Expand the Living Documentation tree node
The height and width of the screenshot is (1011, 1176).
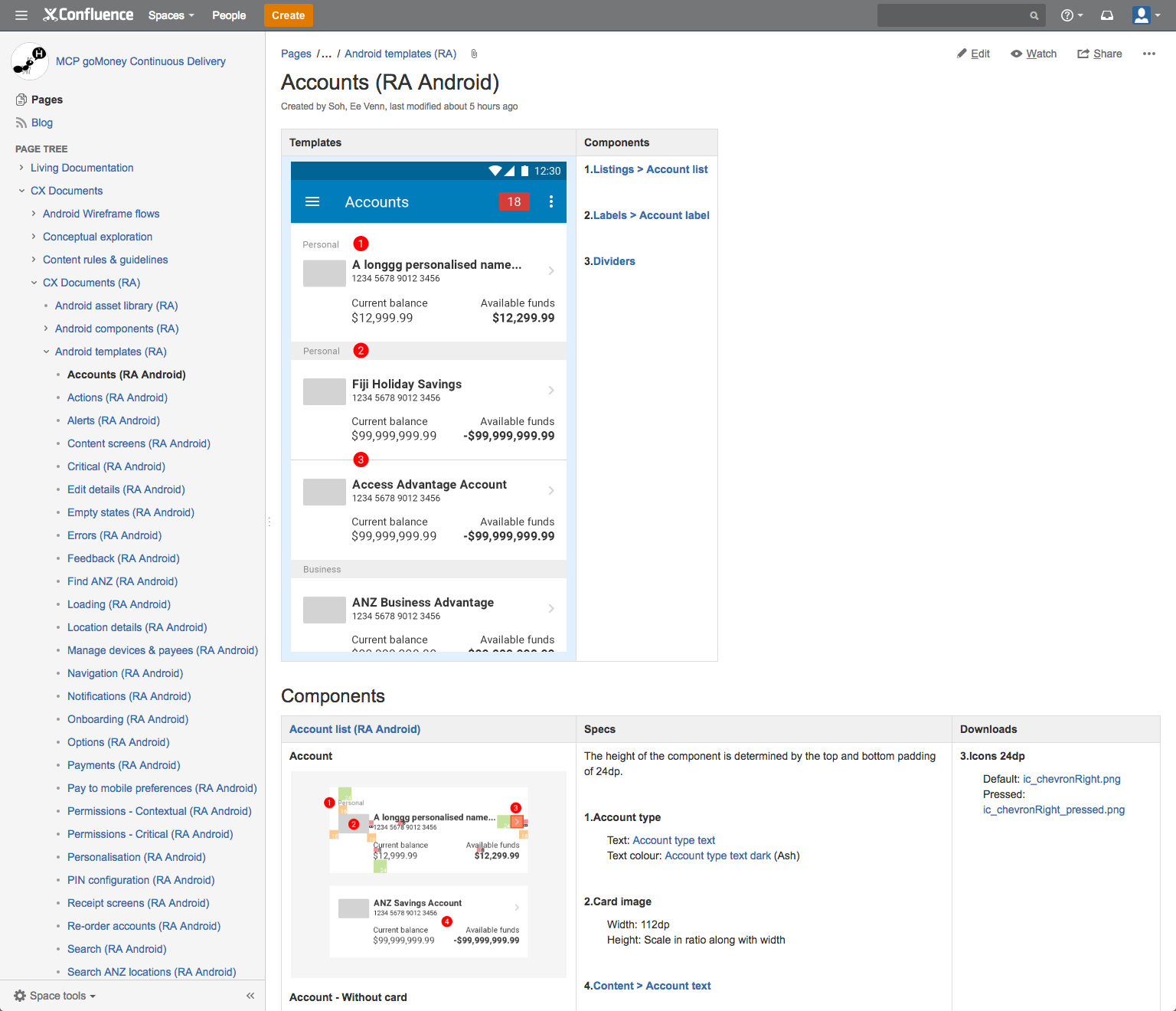[x=21, y=168]
